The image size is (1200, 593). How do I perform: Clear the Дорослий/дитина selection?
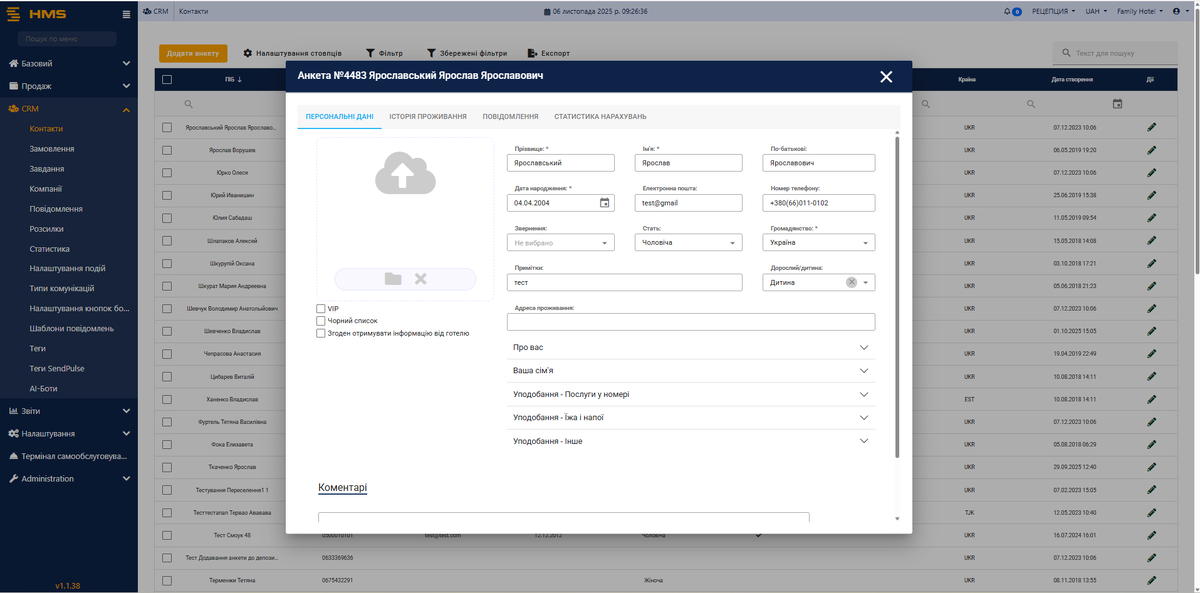point(851,283)
